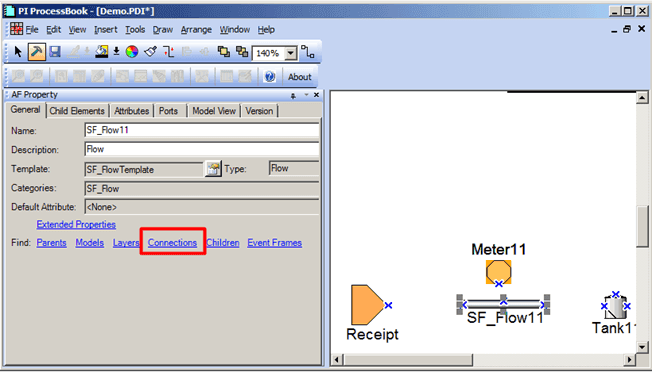
Task: Click the Send to Back icon
Action: pyautogui.click(x=242, y=52)
